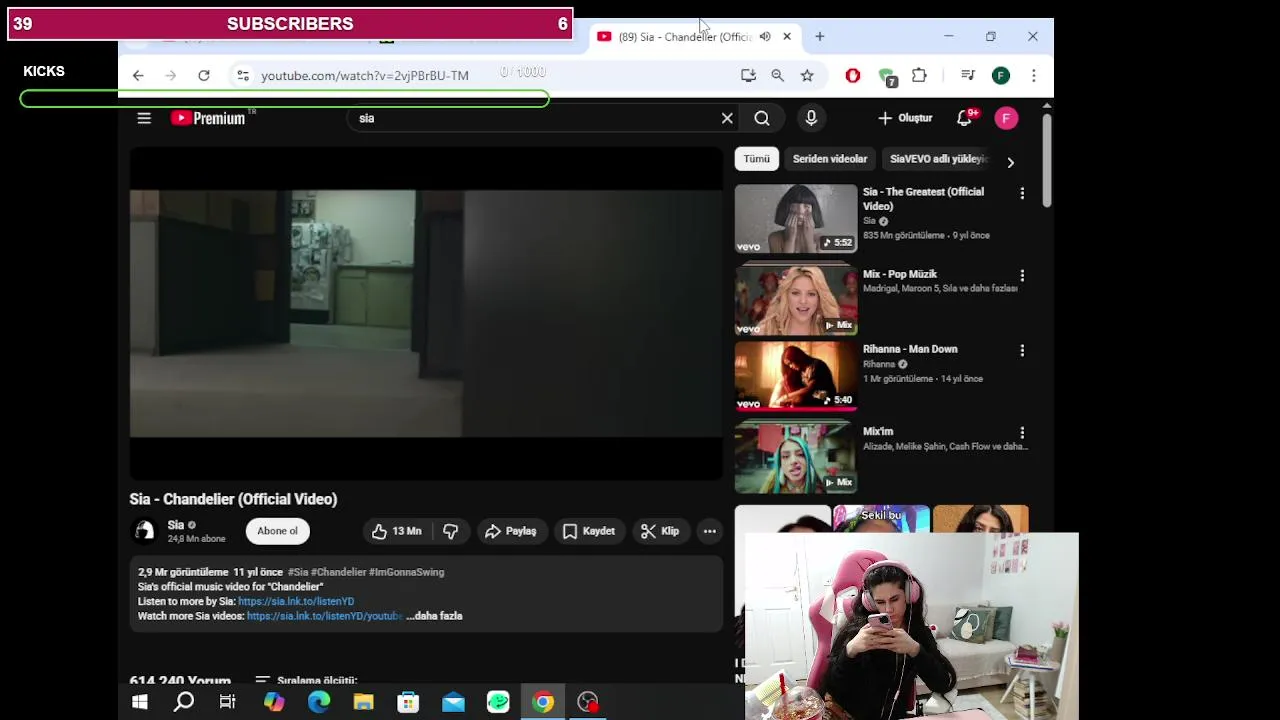1280x720 pixels.
Task: Open the #Chandelier hashtag
Action: coord(339,572)
